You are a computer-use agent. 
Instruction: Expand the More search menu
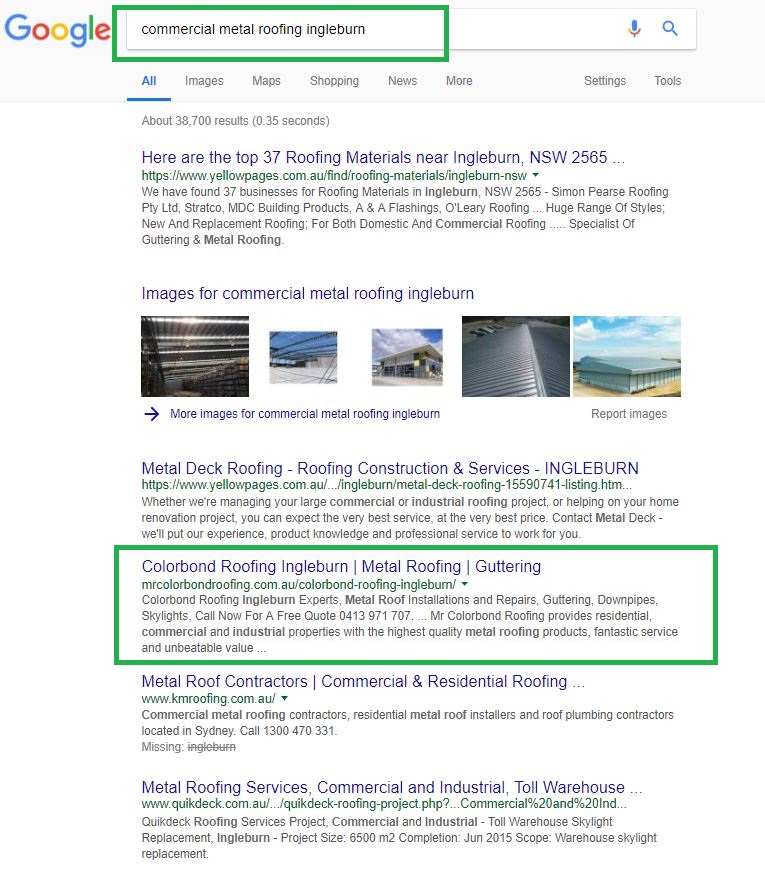pos(459,81)
